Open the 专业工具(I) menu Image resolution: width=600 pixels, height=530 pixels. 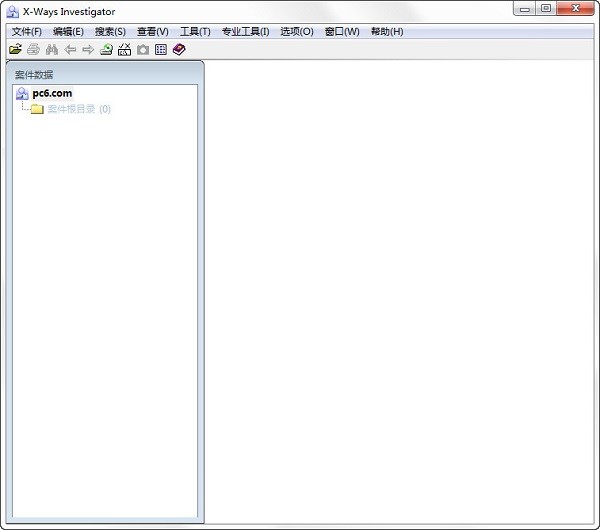point(246,32)
